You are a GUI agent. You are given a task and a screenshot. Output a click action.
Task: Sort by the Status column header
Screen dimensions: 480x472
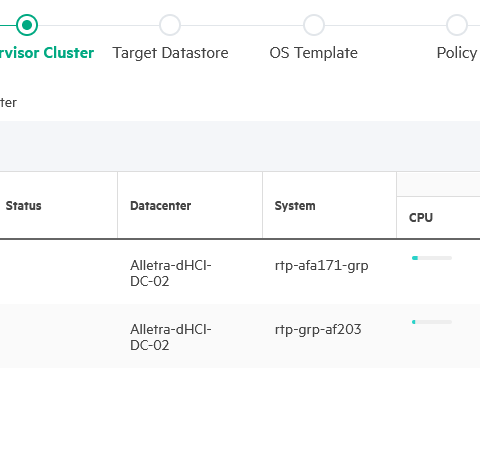click(23, 206)
